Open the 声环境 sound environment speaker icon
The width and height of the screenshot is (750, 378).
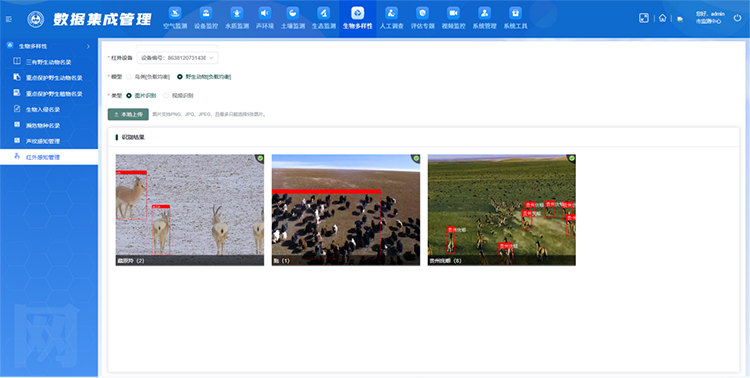point(265,13)
